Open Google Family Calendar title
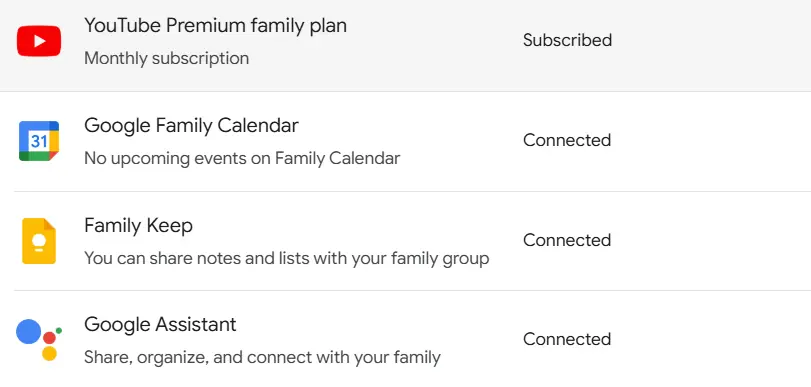The width and height of the screenshot is (811, 387). pyautogui.click(x=191, y=125)
